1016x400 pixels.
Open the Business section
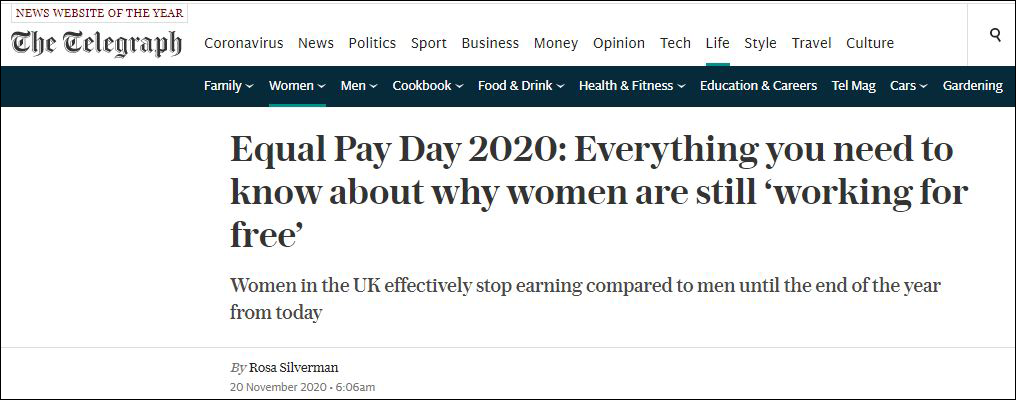490,43
